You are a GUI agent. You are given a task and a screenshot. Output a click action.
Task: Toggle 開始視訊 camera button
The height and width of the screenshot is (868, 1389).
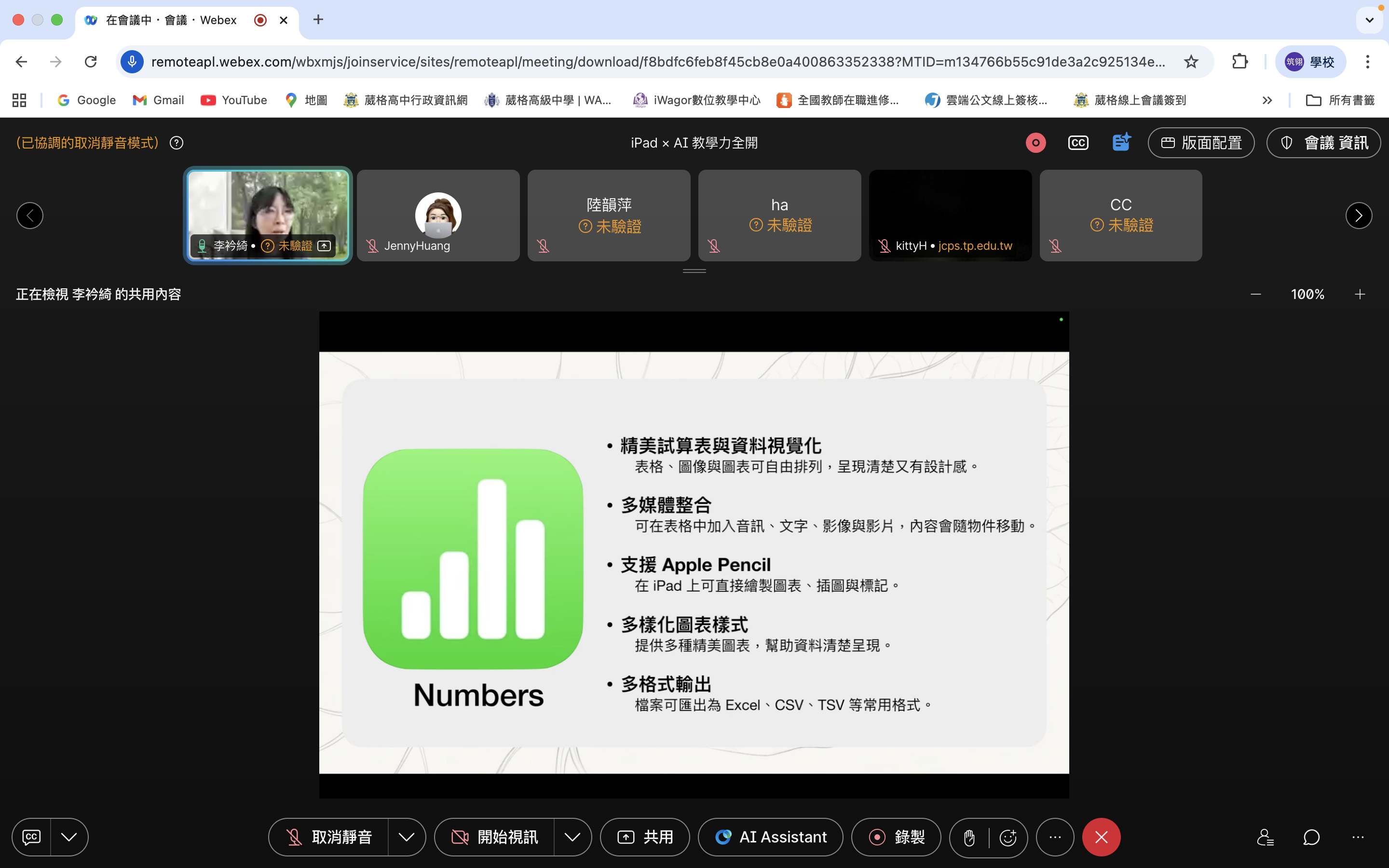(x=495, y=838)
